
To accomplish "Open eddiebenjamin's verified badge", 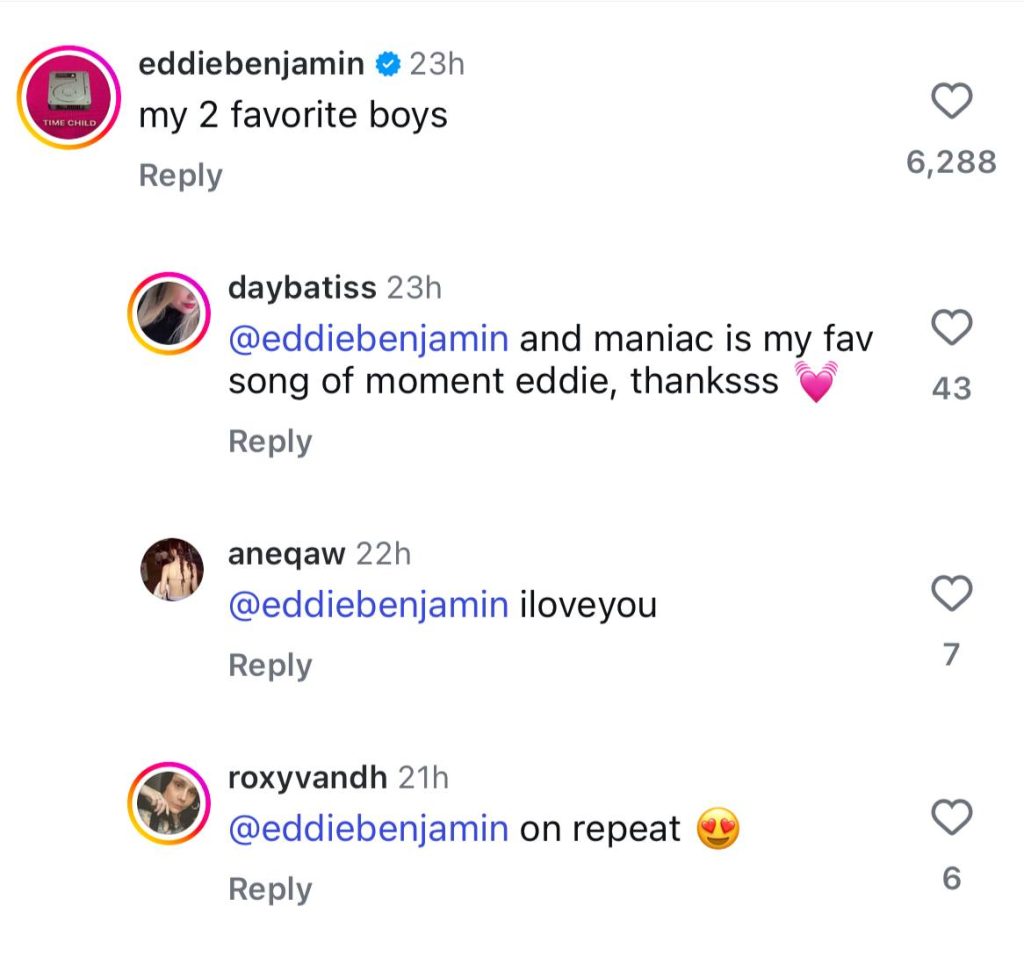I will [x=388, y=64].
